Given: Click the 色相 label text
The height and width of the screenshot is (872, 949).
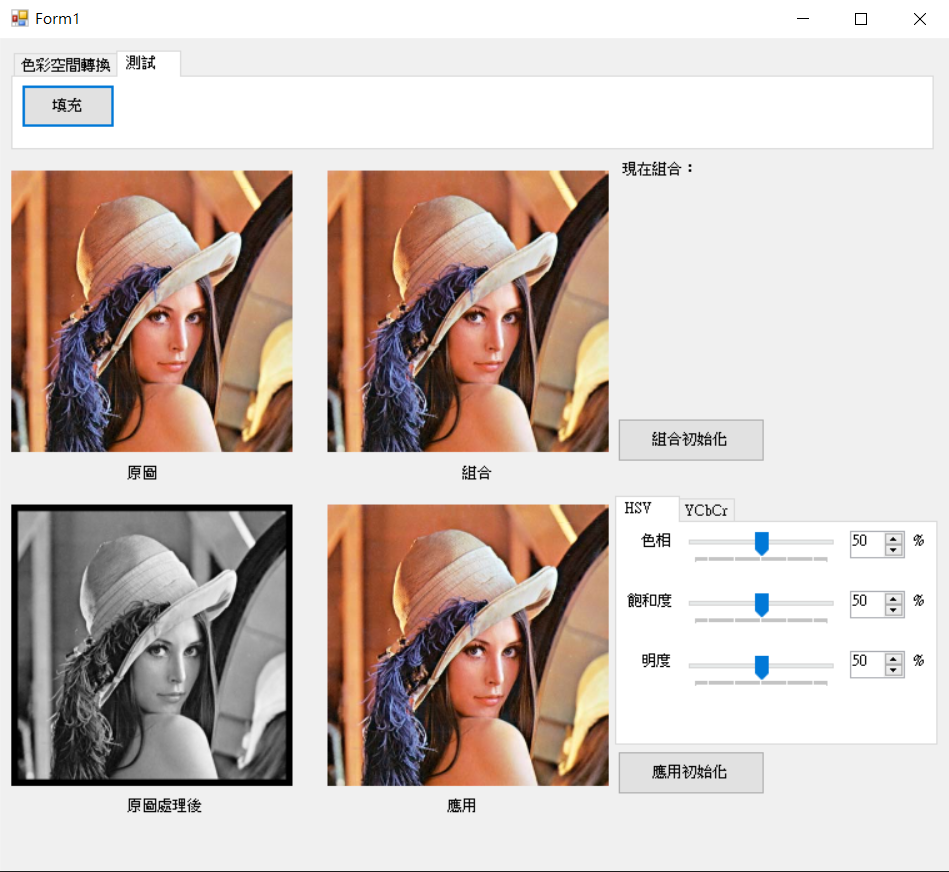Looking at the screenshot, I should pyautogui.click(x=656, y=540).
